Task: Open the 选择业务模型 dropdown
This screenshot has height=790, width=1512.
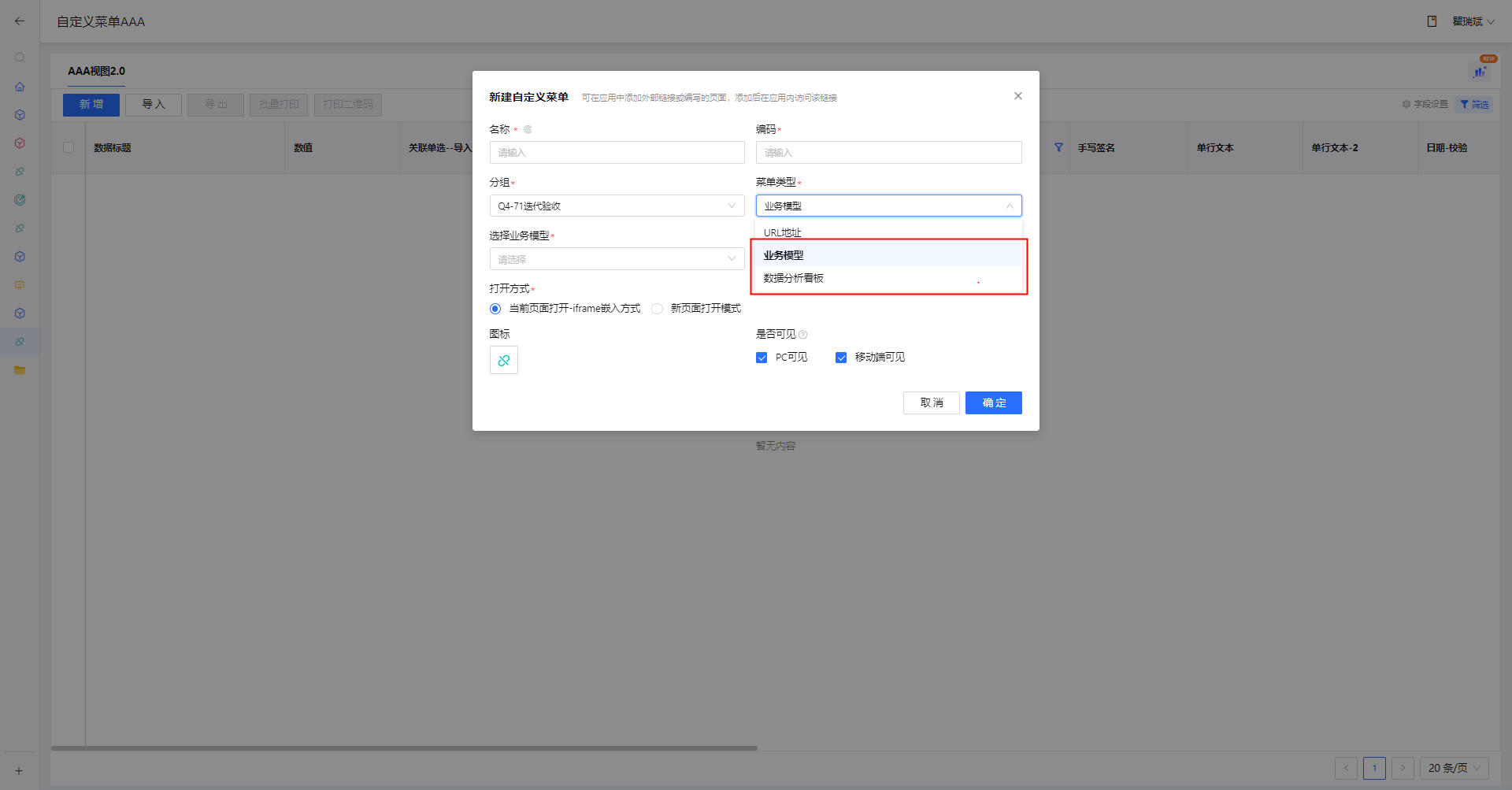Action: point(617,259)
